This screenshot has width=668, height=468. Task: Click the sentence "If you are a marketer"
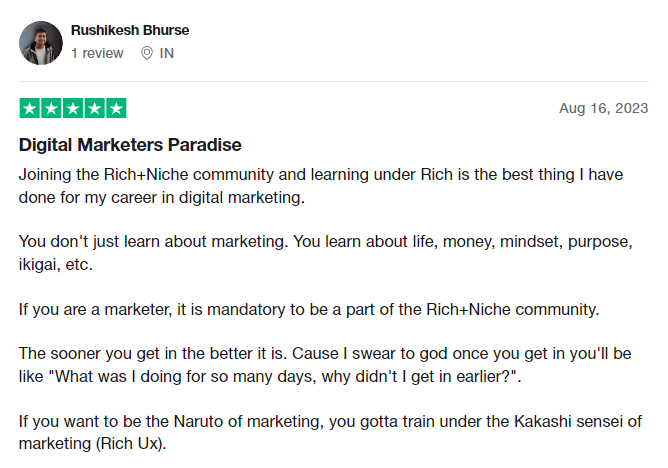click(308, 310)
